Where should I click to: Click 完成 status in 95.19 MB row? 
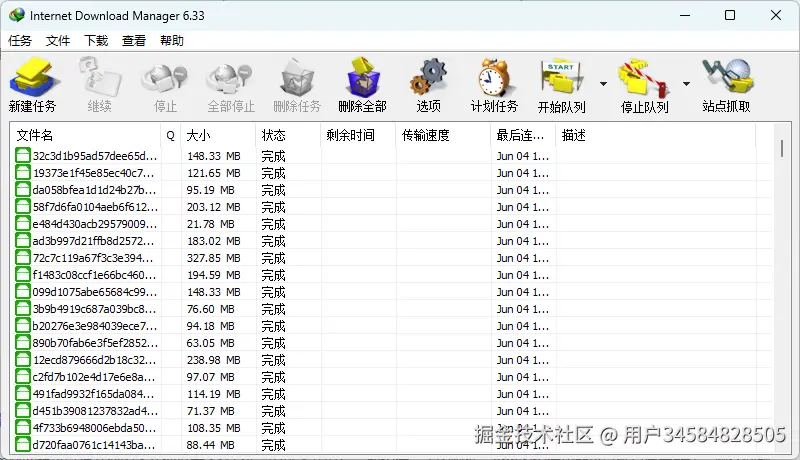pyautogui.click(x=273, y=190)
